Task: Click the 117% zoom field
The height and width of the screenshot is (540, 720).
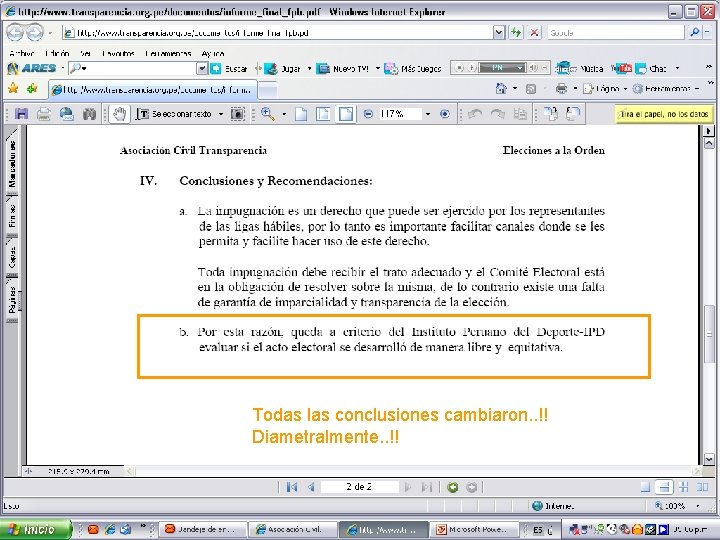Action: pyautogui.click(x=400, y=114)
